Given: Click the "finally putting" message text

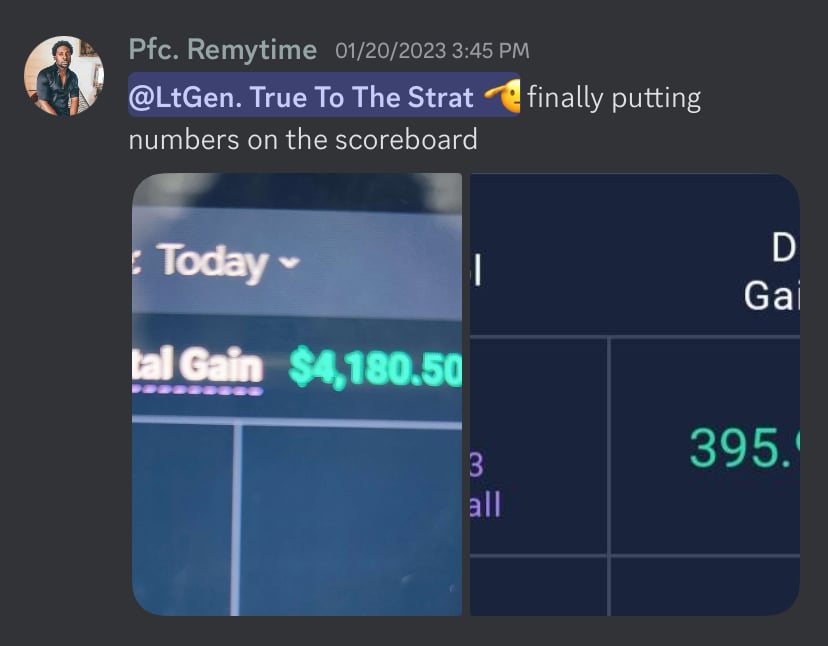Looking at the screenshot, I should pyautogui.click(x=614, y=98).
